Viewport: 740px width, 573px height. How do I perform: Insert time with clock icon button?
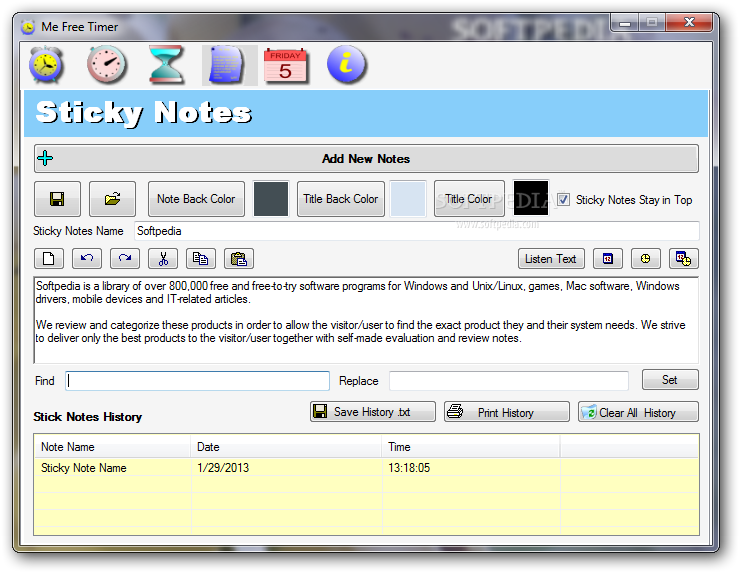tap(646, 259)
